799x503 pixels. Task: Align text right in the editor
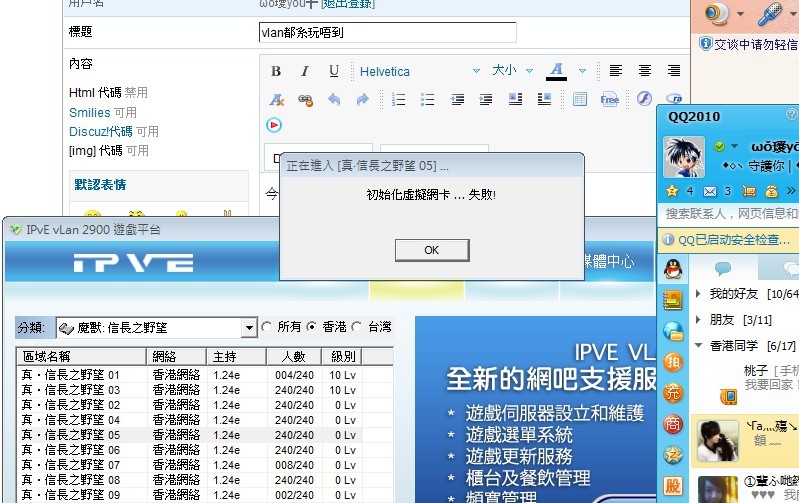click(674, 71)
